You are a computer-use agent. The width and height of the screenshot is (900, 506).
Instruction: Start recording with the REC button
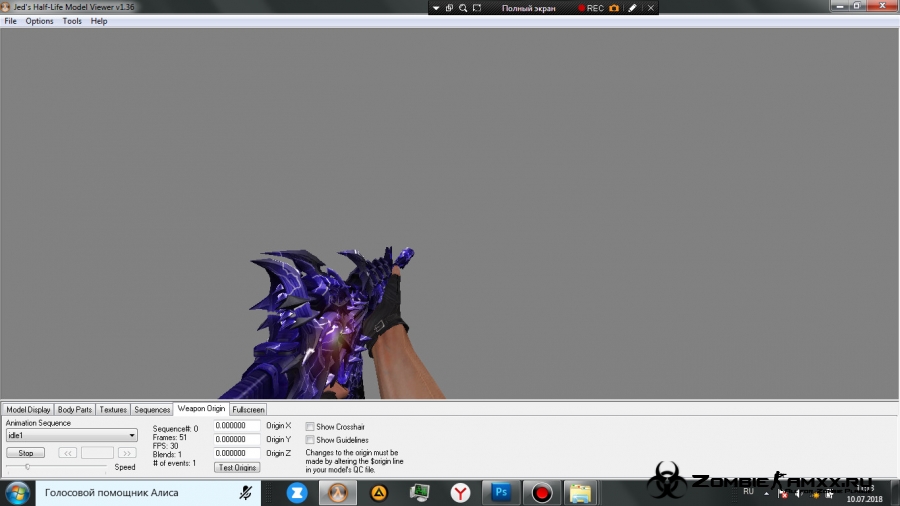pos(591,8)
